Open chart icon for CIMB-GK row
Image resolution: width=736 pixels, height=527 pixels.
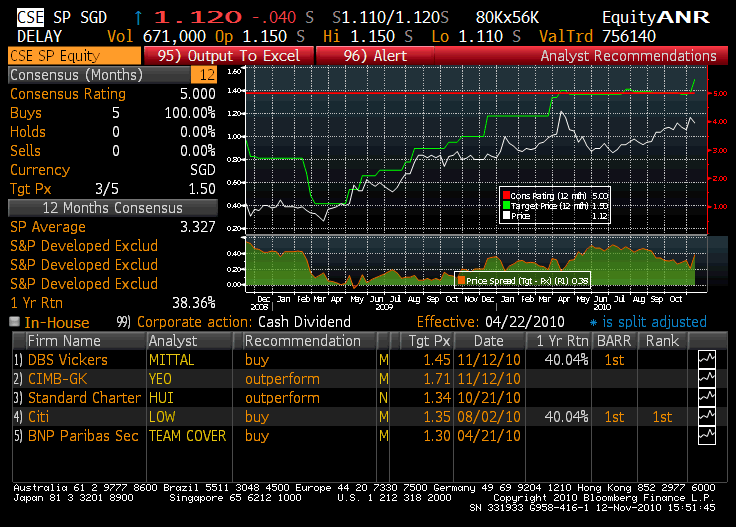[x=706, y=378]
